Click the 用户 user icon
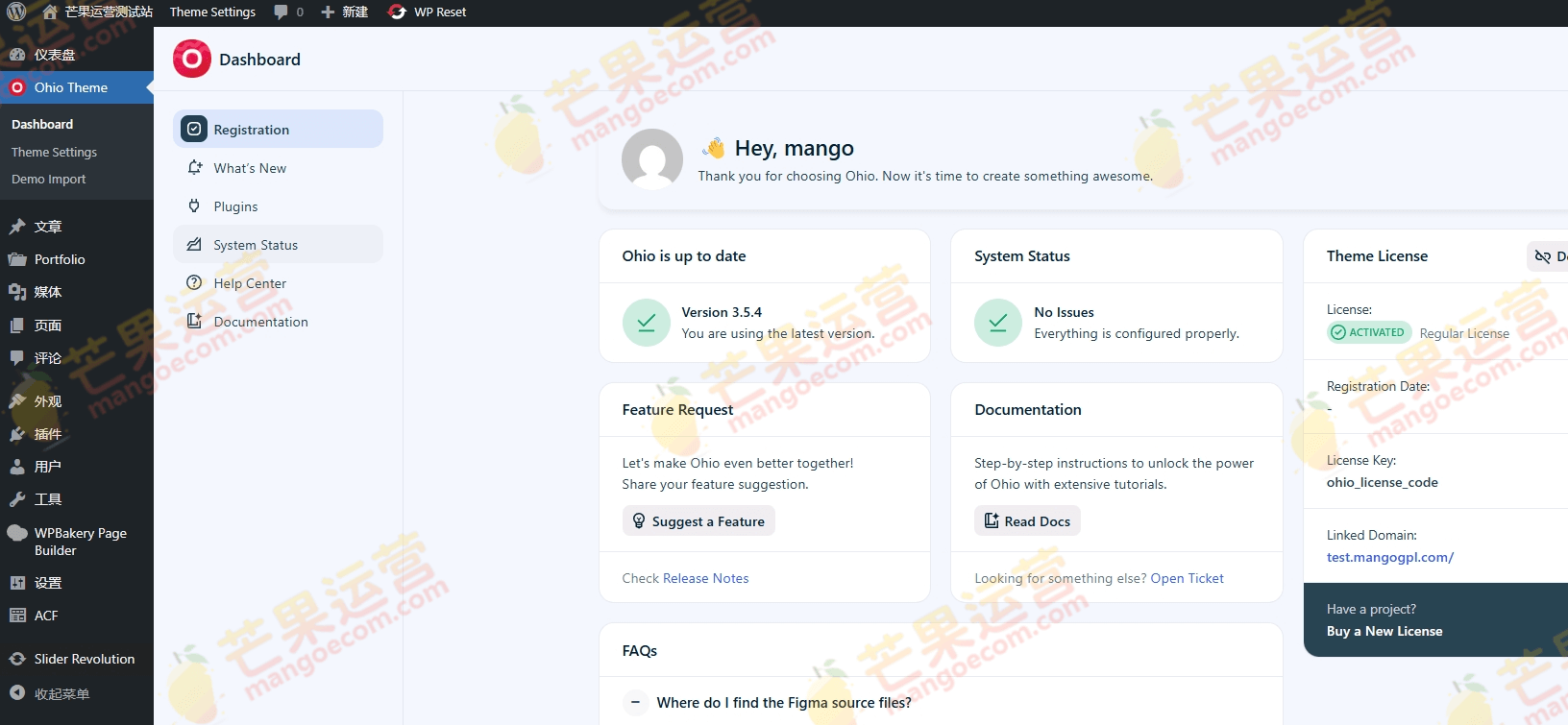1568x725 pixels. tap(17, 467)
